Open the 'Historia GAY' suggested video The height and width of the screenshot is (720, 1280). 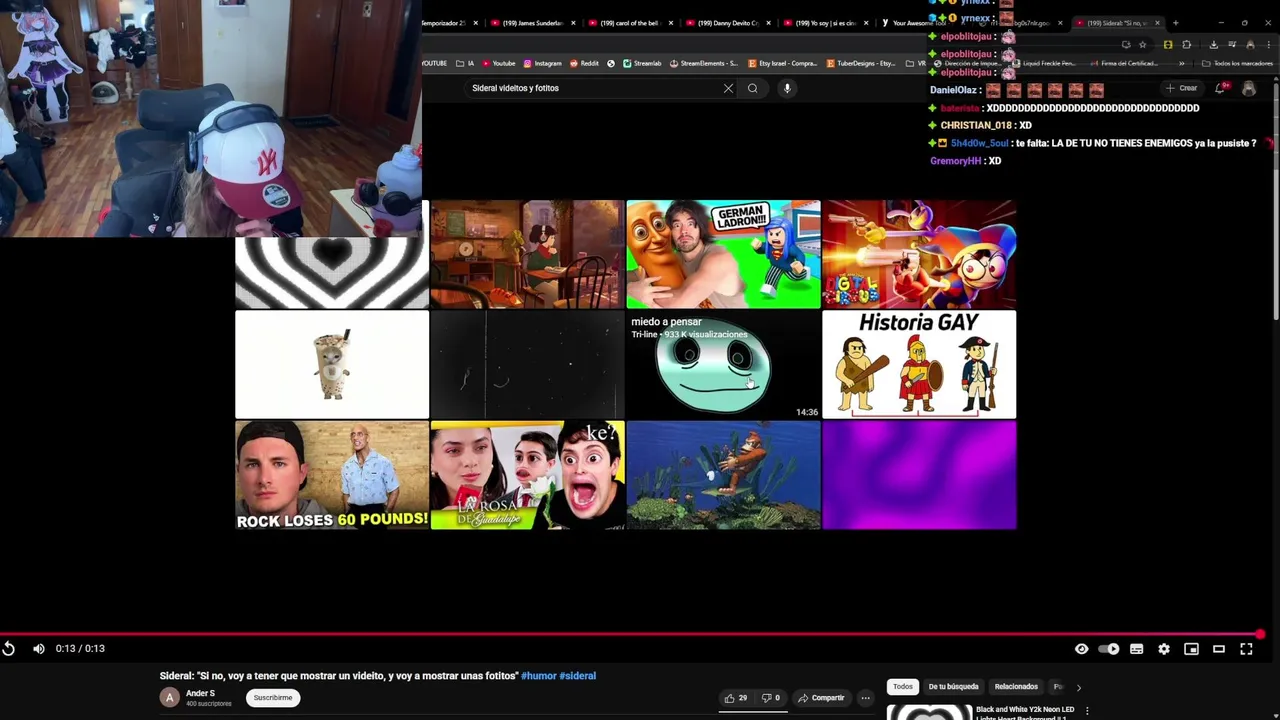(919, 365)
